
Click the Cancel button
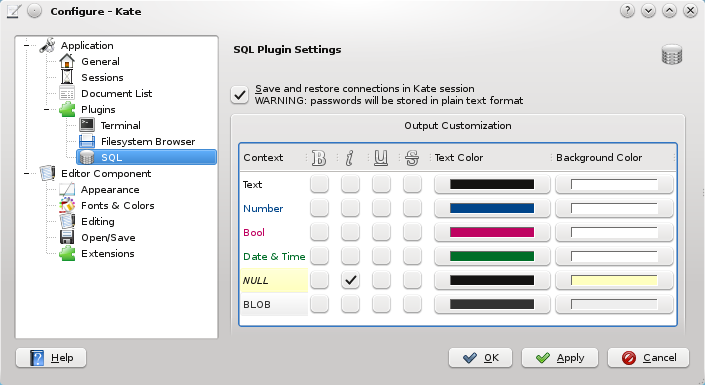(x=648, y=358)
